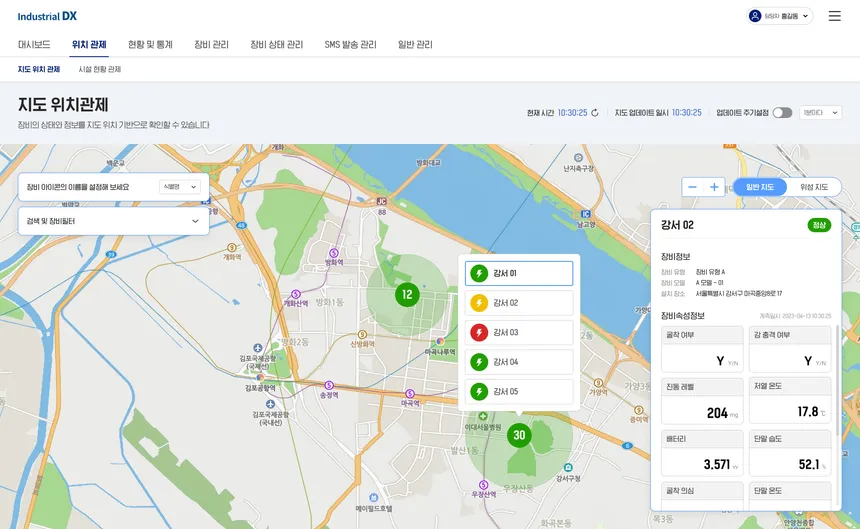Click the 강서 02 panel title

[x=677, y=225]
